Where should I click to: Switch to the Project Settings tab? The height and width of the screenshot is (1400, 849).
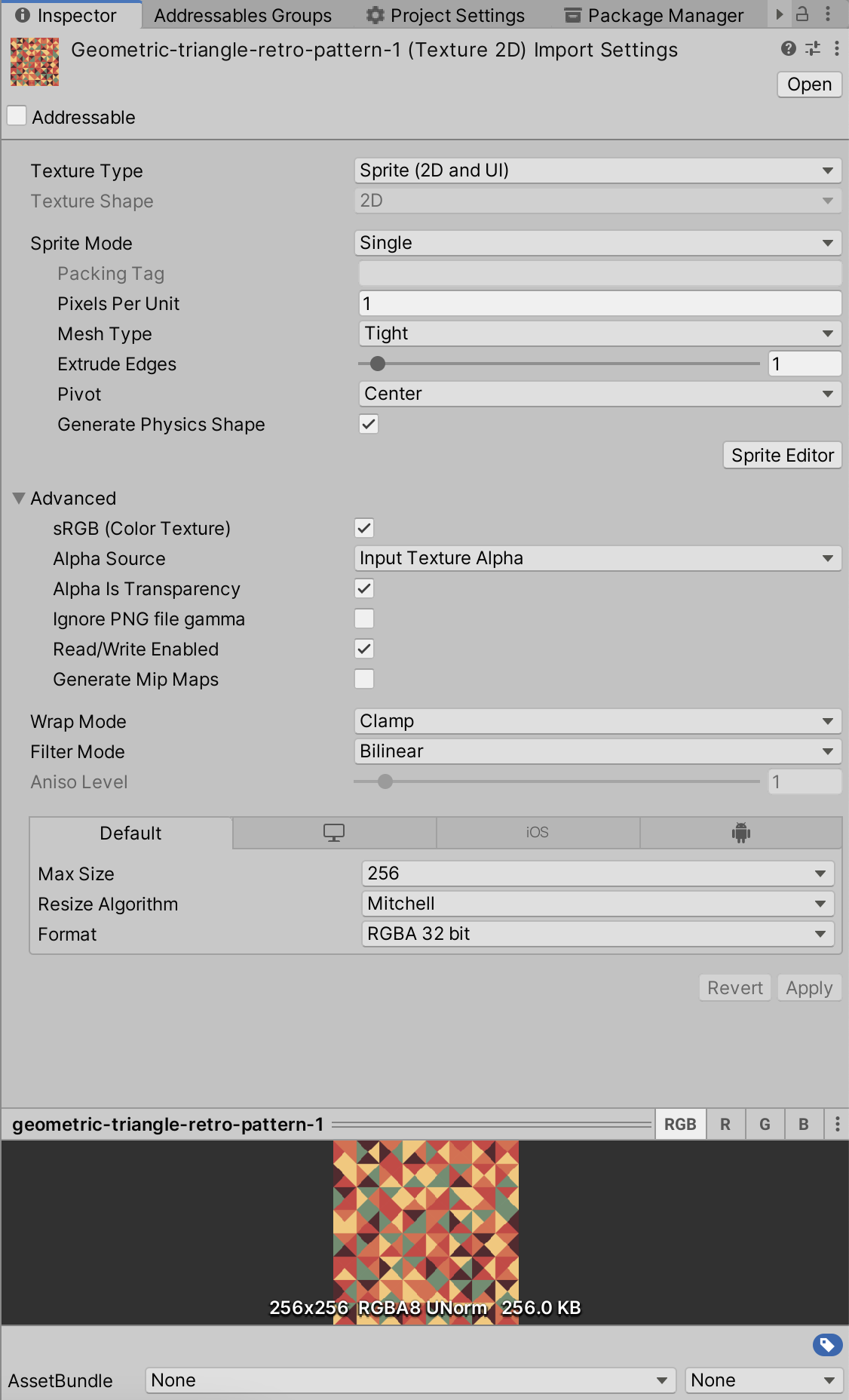tap(446, 15)
